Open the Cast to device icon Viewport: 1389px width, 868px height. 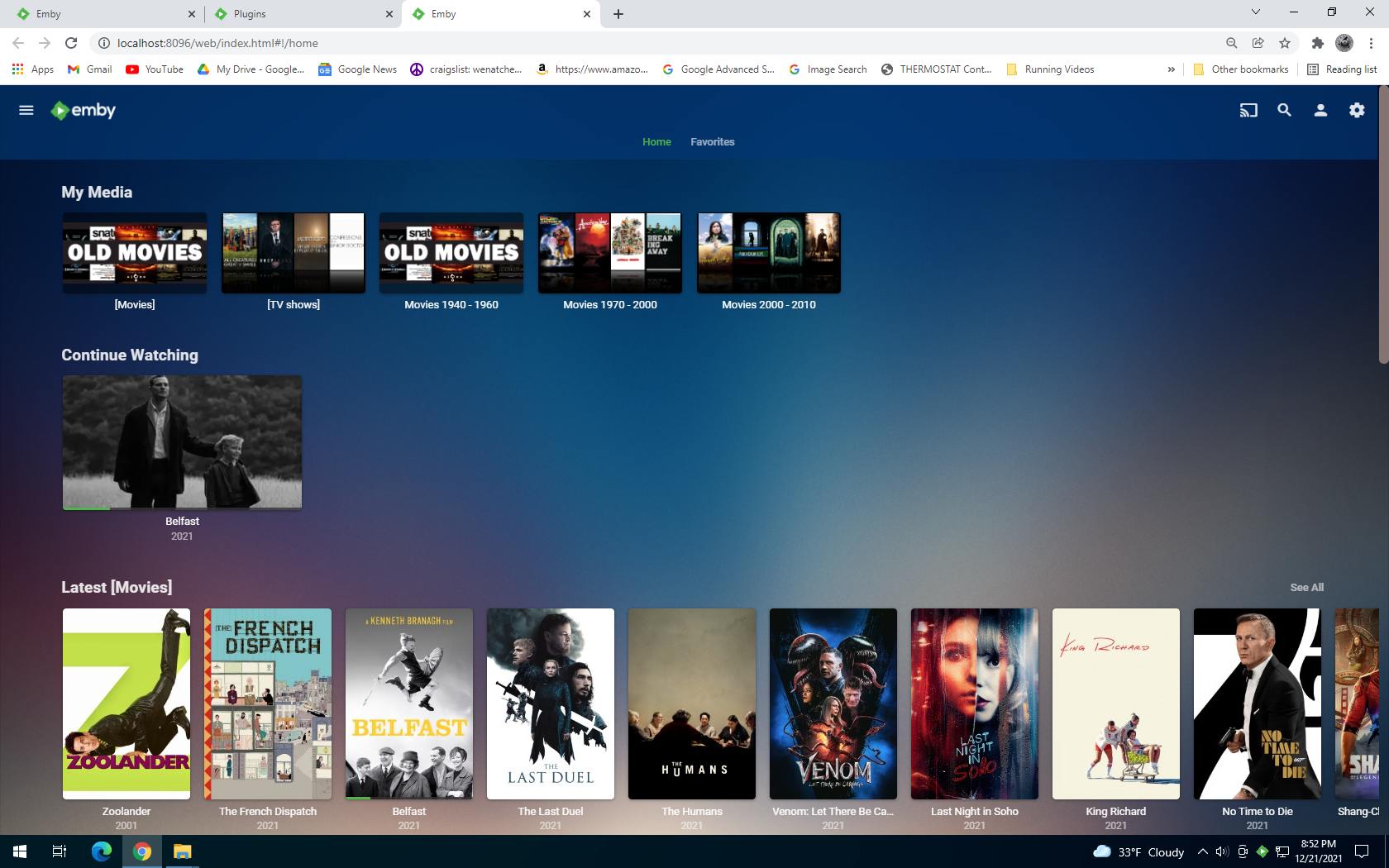[1248, 110]
